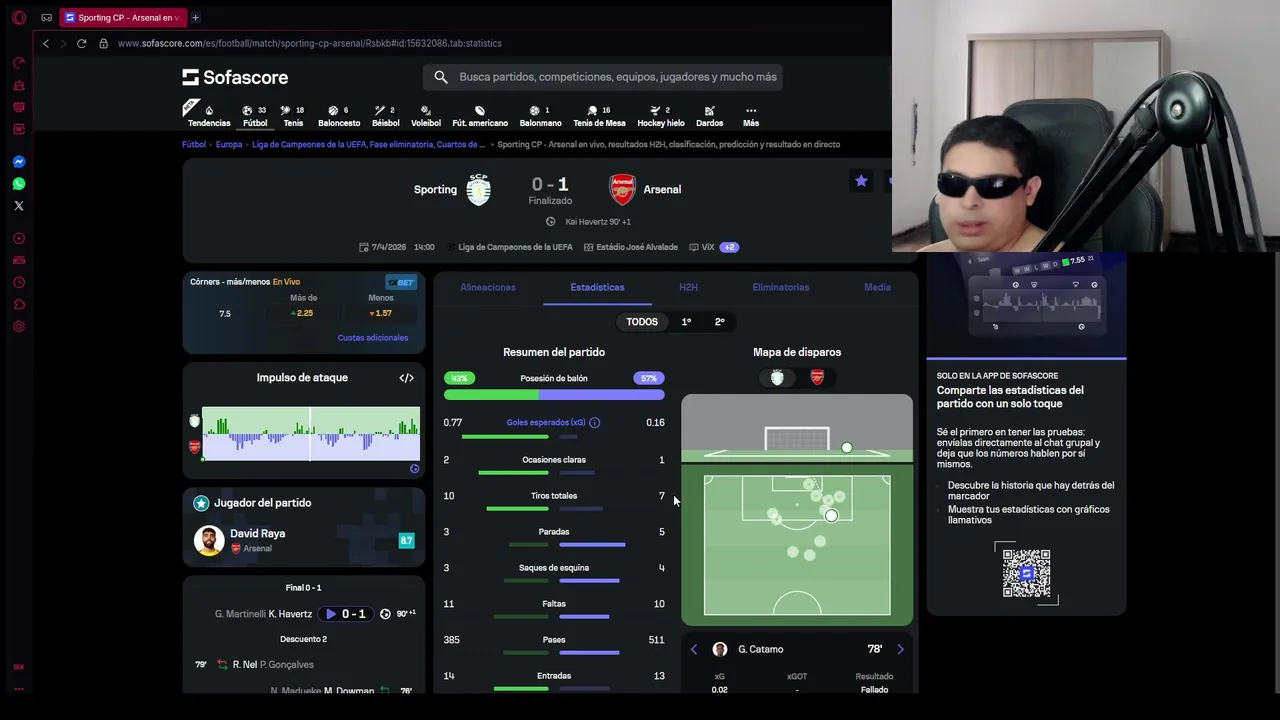Select the 1º half filter

coord(686,322)
